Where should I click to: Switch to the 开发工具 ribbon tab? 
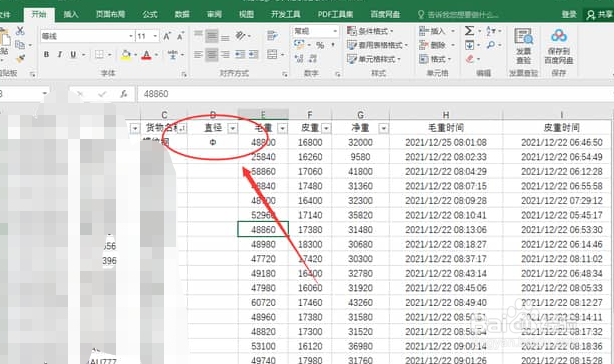coord(285,14)
